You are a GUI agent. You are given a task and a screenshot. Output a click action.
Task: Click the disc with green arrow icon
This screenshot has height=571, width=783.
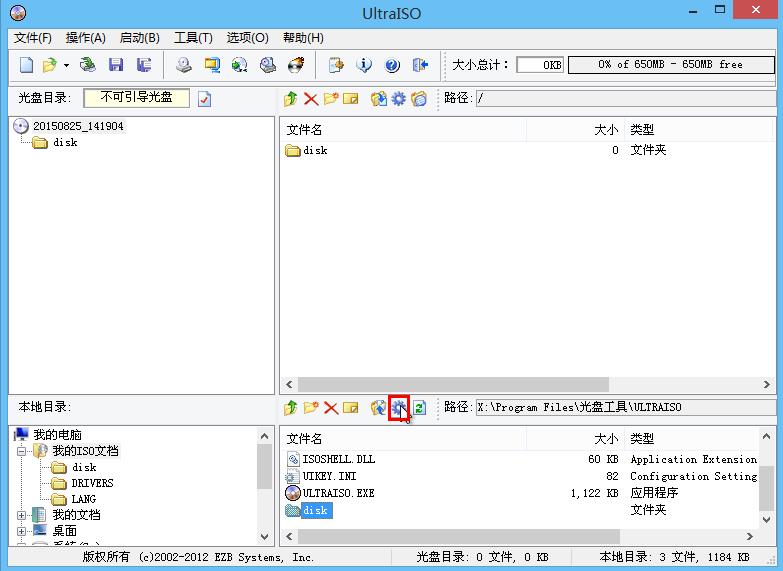click(x=240, y=65)
